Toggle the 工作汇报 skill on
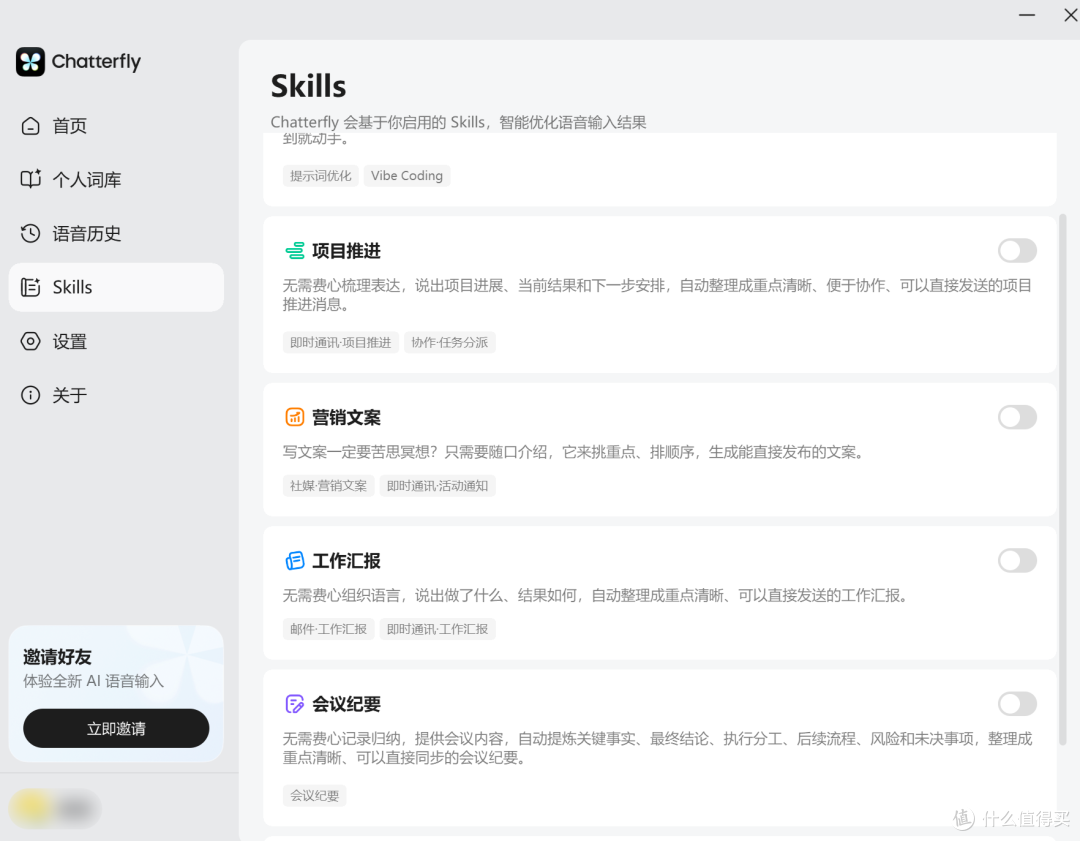Viewport: 1080px width, 841px height. click(1017, 561)
